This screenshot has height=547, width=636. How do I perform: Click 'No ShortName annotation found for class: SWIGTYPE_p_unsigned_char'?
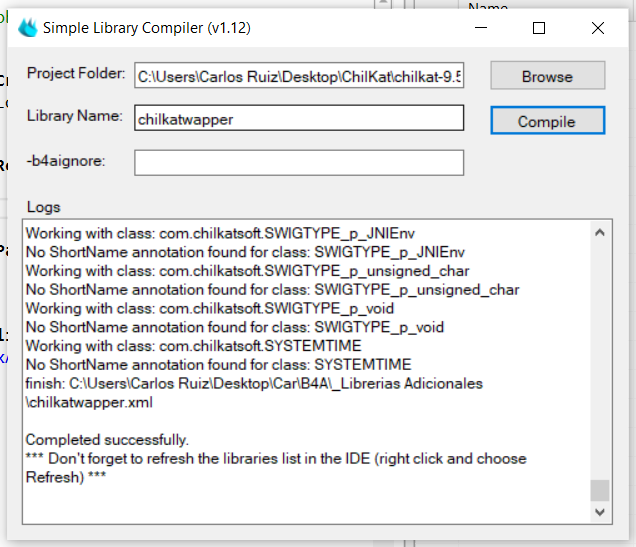pos(273,290)
